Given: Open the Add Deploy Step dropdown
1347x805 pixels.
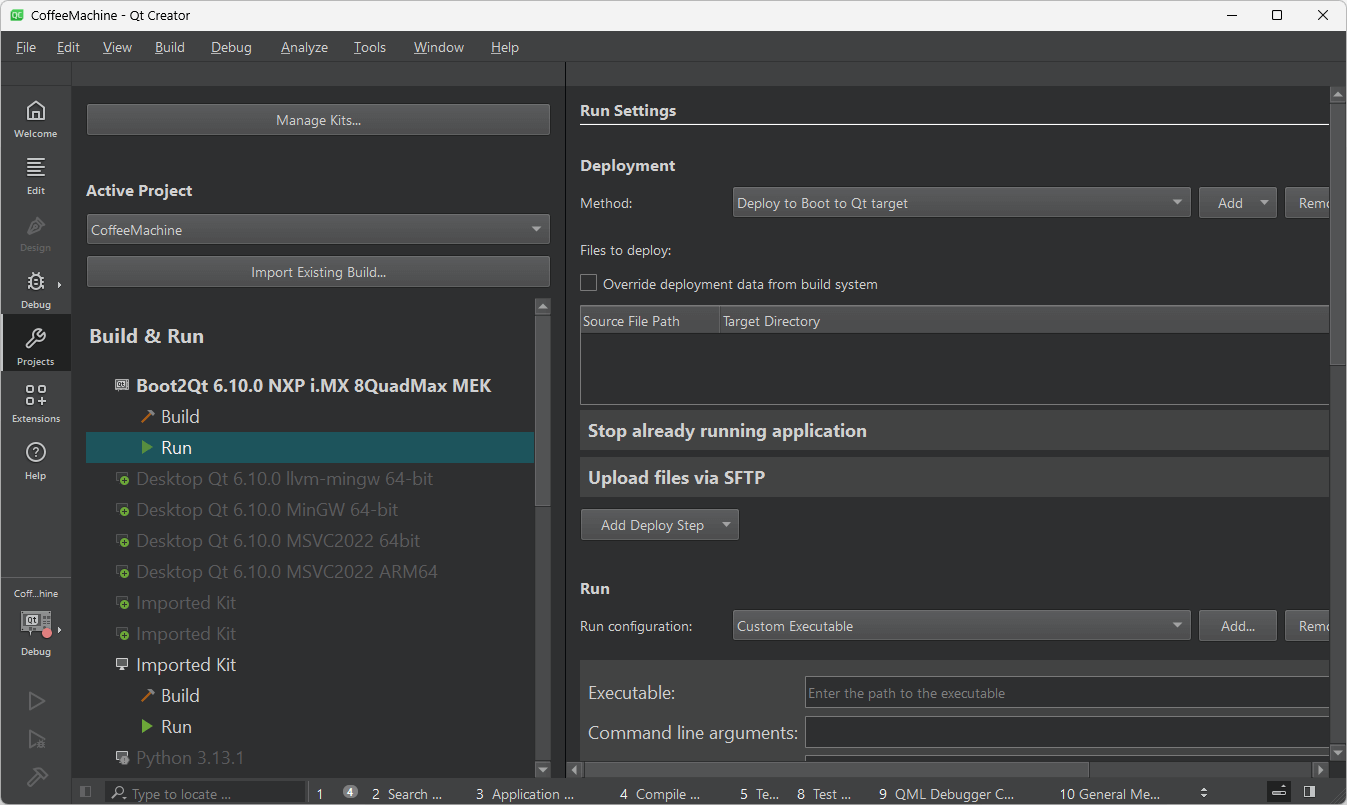Looking at the screenshot, I should [659, 524].
